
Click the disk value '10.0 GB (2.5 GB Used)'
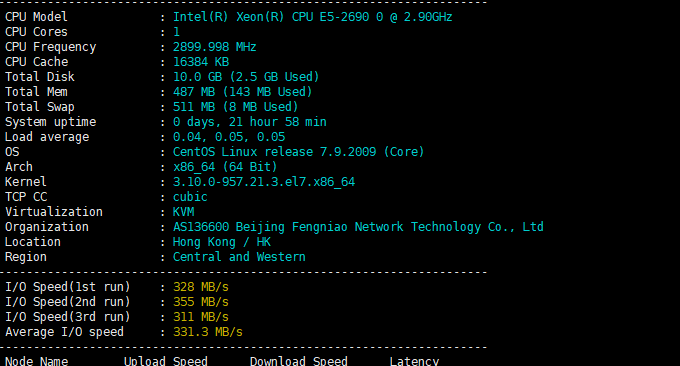[x=246, y=77]
